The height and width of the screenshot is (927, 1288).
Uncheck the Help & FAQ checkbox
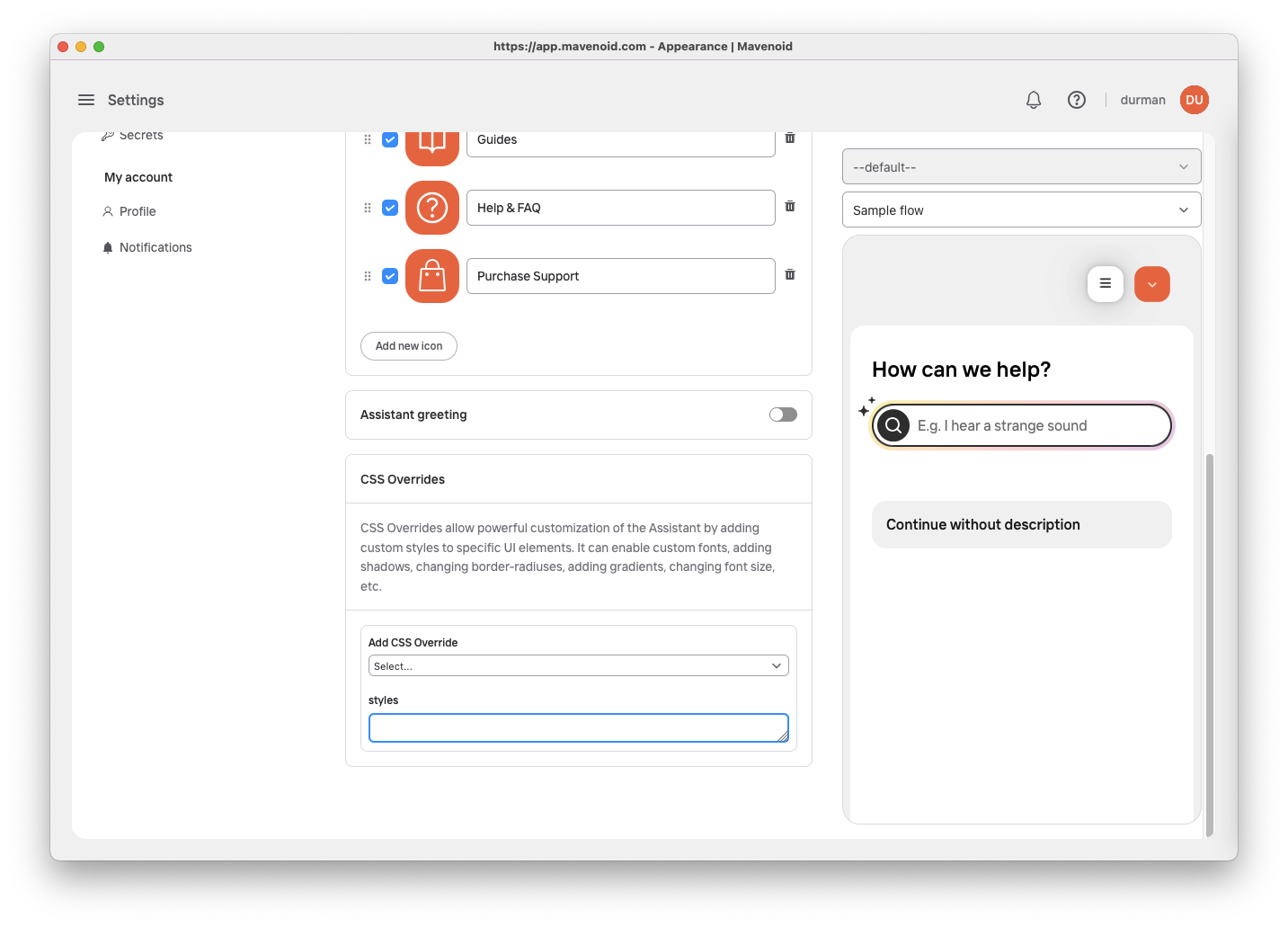click(390, 208)
